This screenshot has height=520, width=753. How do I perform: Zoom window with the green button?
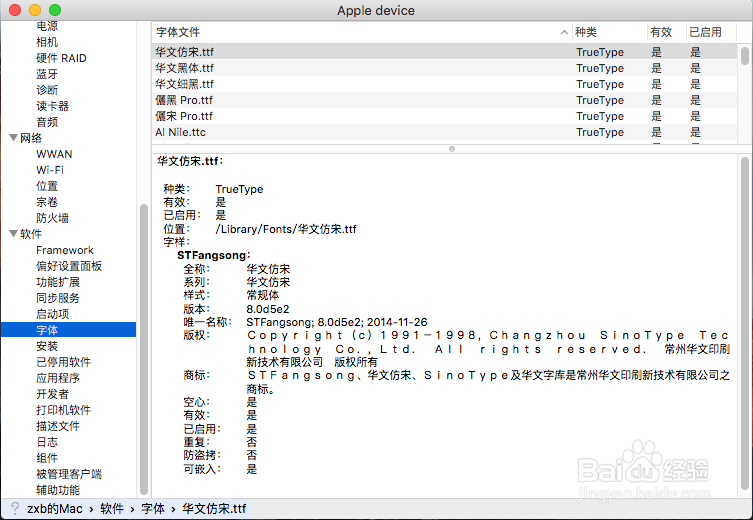click(x=55, y=10)
